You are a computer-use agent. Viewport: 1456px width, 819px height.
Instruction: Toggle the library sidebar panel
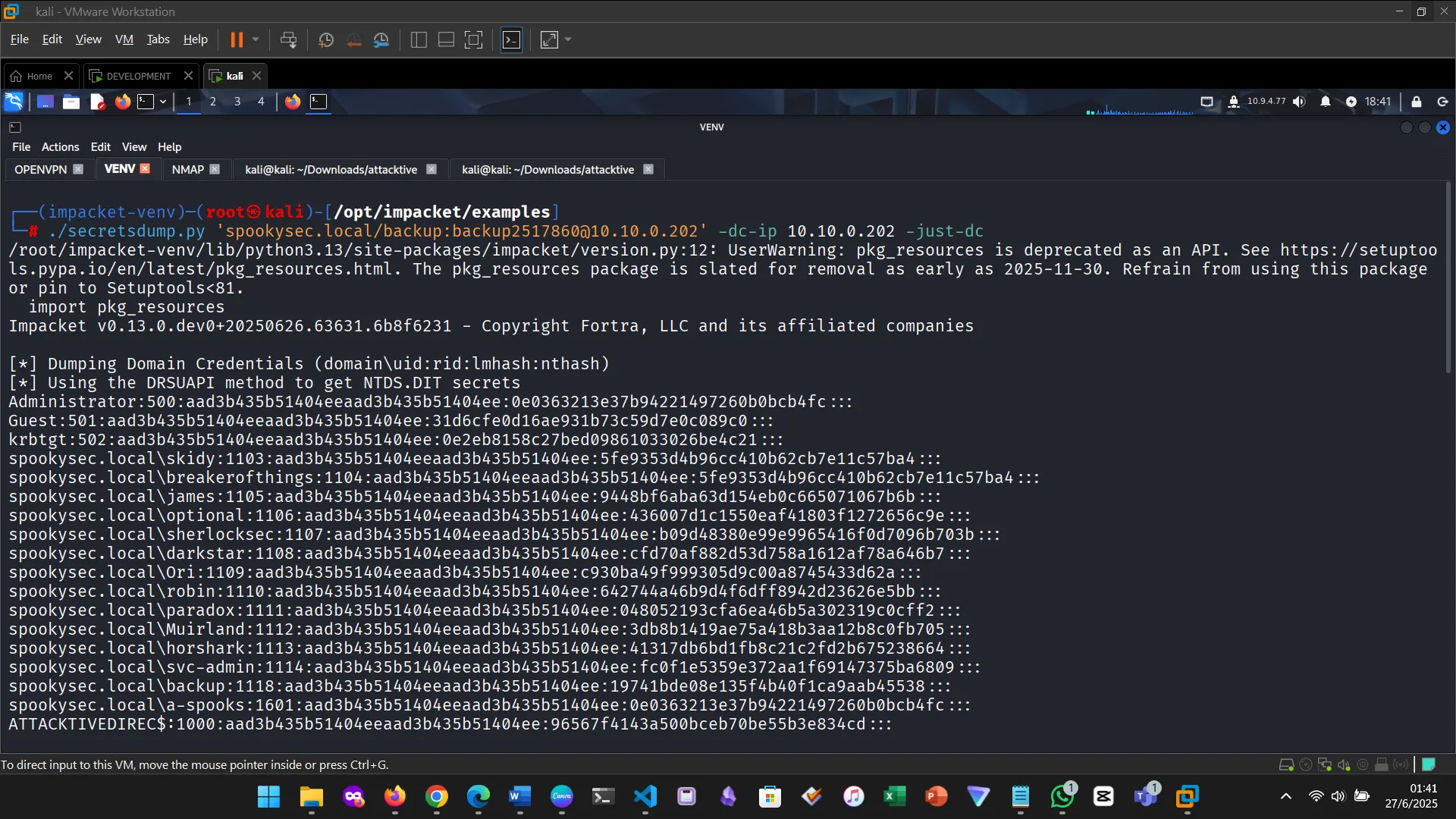[x=418, y=39]
